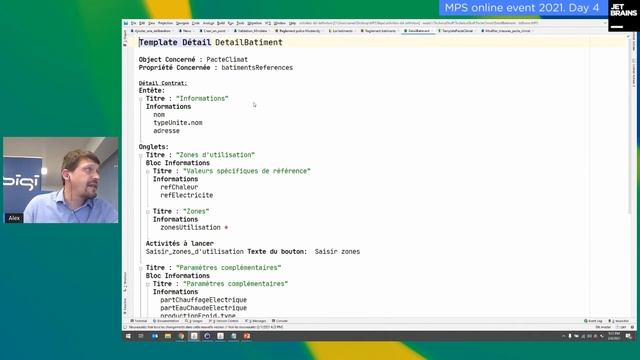640x360 pixels.
Task: Open the Window menu
Action: pyautogui.click(x=280, y=23)
